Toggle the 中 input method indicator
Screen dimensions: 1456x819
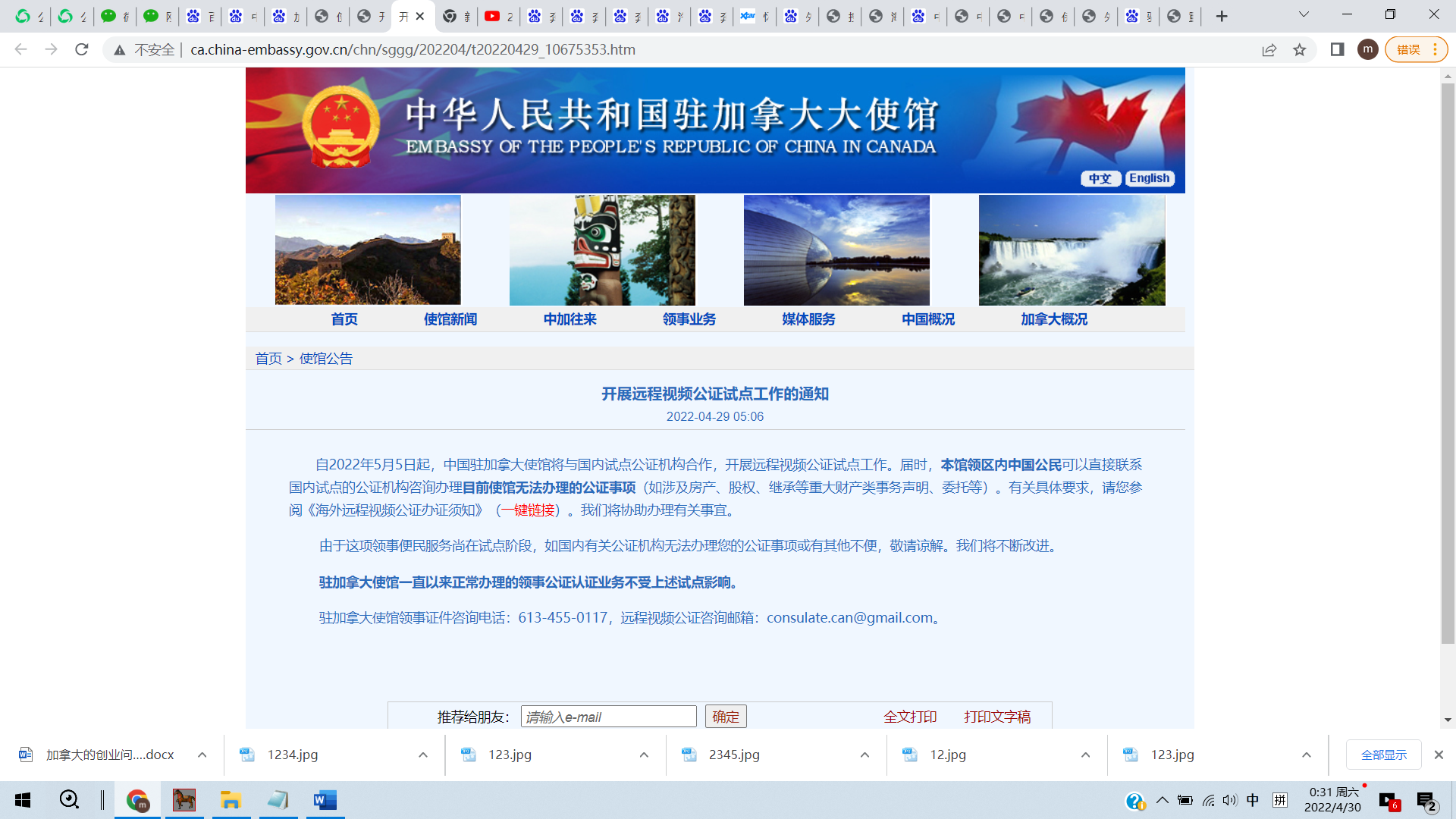[x=1253, y=800]
